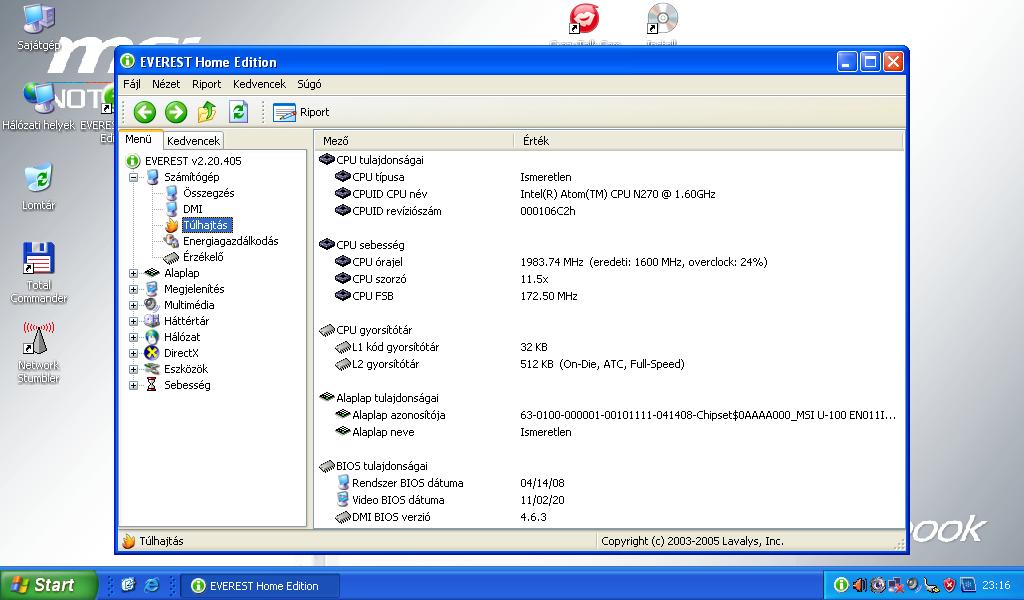The width and height of the screenshot is (1024, 600).
Task: Switch to the Menü tab
Action: (139, 139)
